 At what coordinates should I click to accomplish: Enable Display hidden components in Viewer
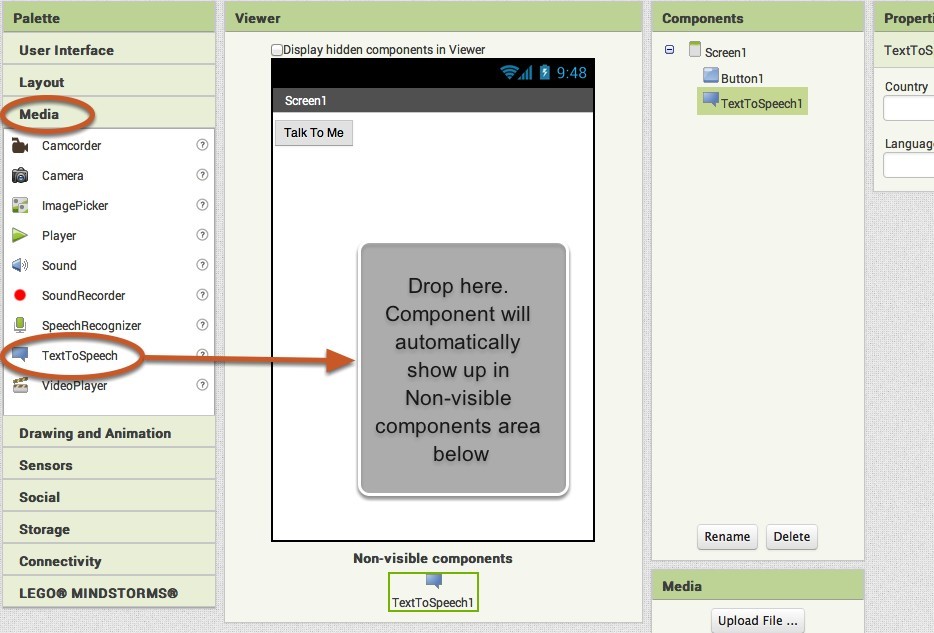pyautogui.click(x=276, y=50)
